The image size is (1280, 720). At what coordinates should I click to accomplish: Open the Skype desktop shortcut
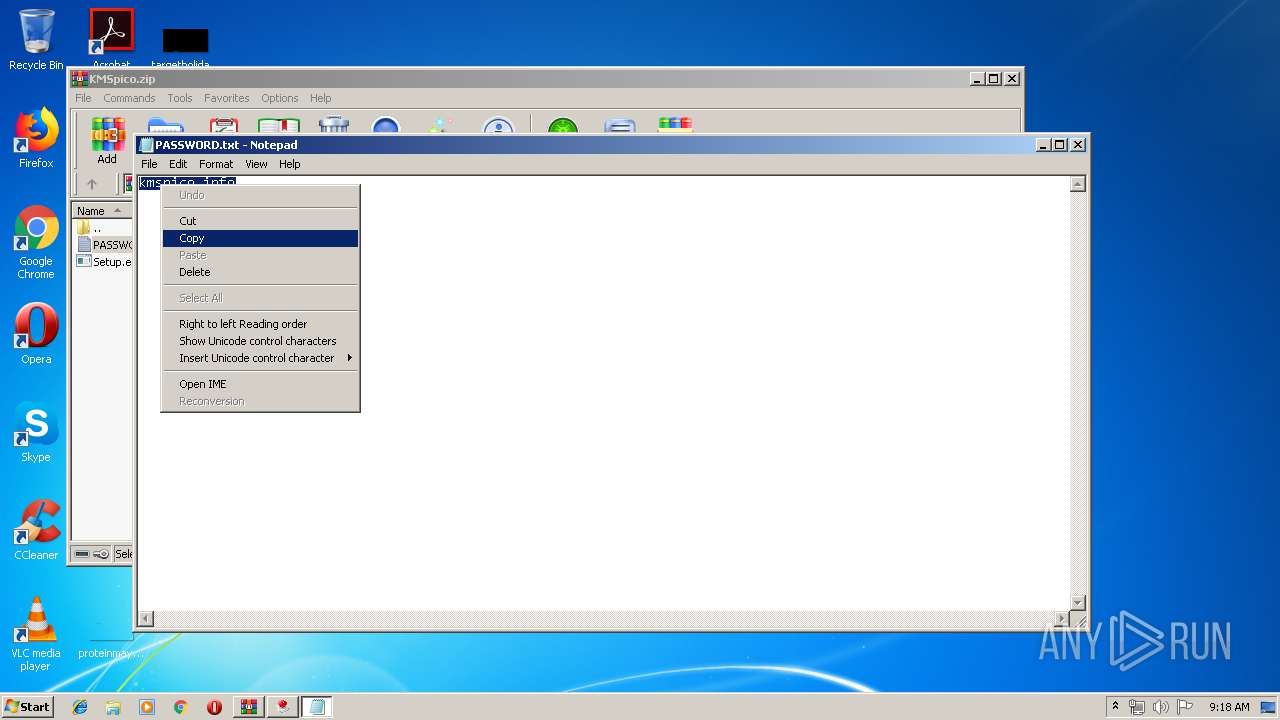point(36,432)
